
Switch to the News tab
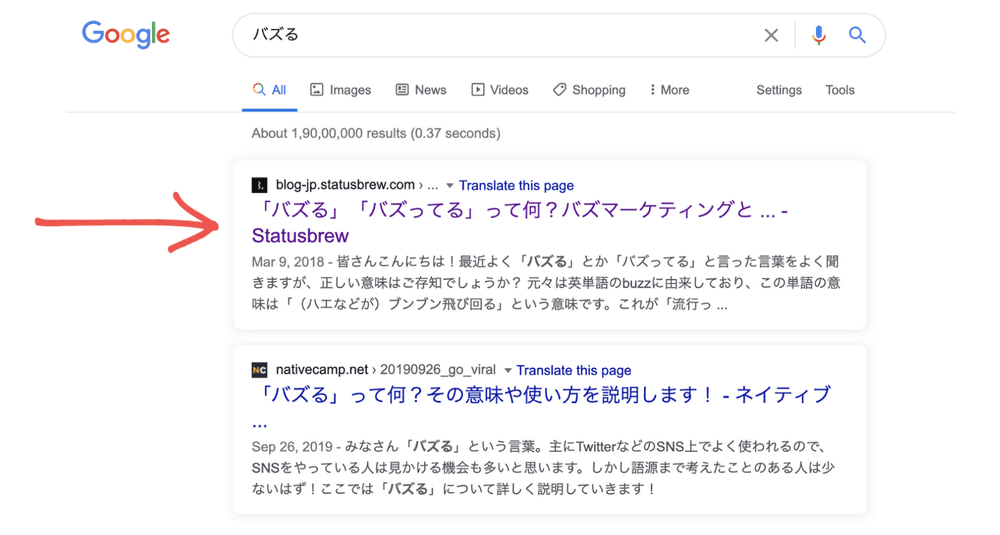[x=421, y=90]
